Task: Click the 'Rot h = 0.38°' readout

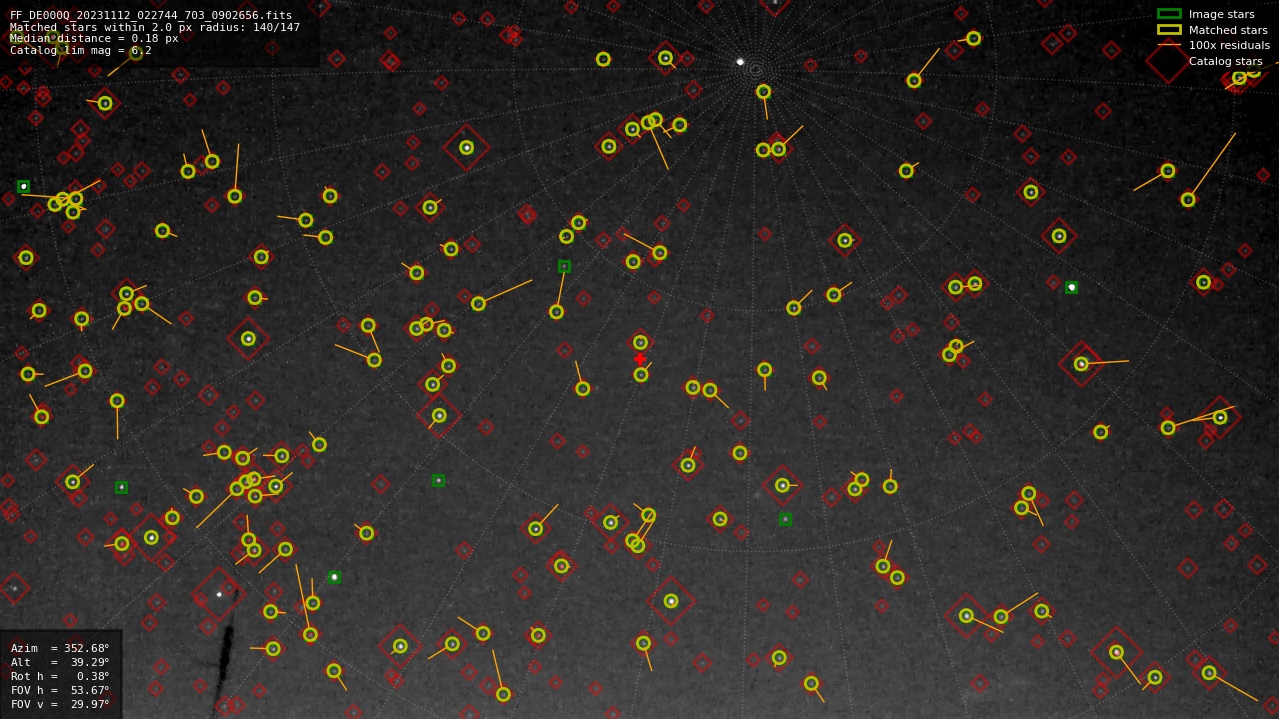Action: click(60, 676)
